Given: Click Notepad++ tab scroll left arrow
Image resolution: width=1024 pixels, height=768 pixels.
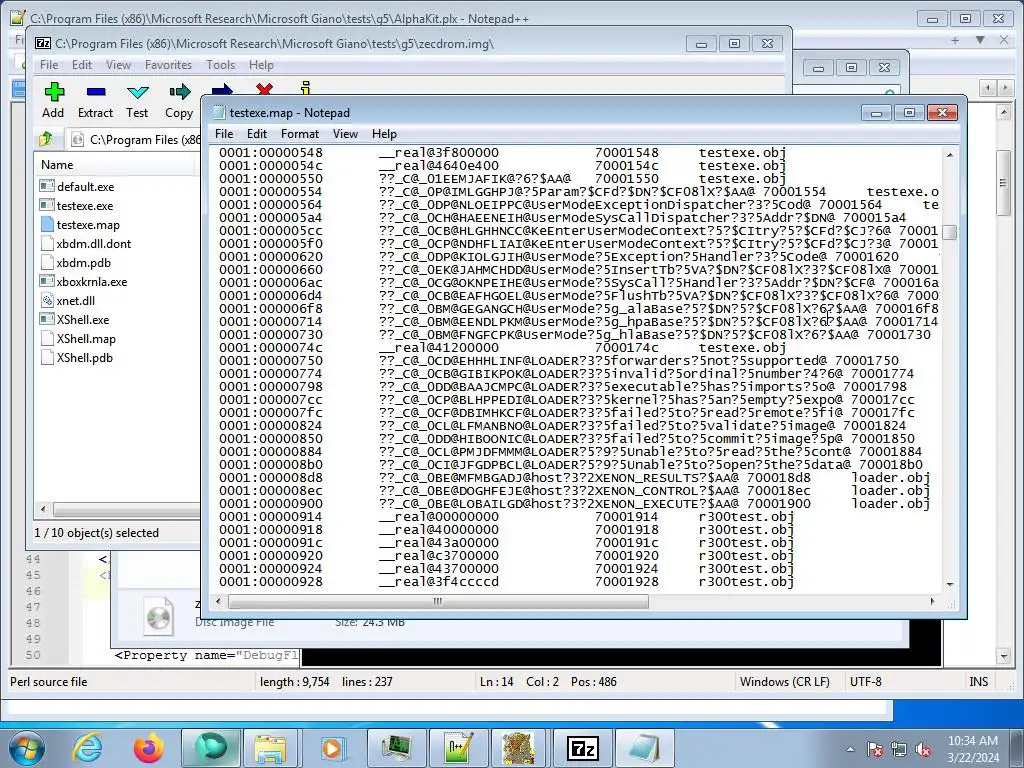Looking at the screenshot, I should tap(989, 88).
